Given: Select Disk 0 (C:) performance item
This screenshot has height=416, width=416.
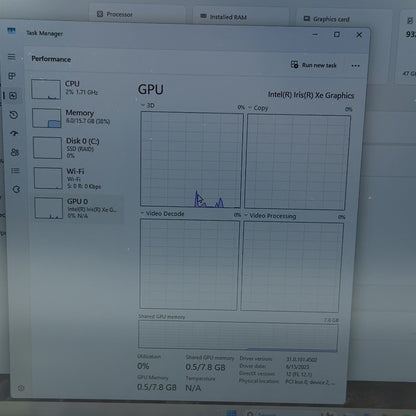Looking at the screenshot, I should click(x=78, y=147).
